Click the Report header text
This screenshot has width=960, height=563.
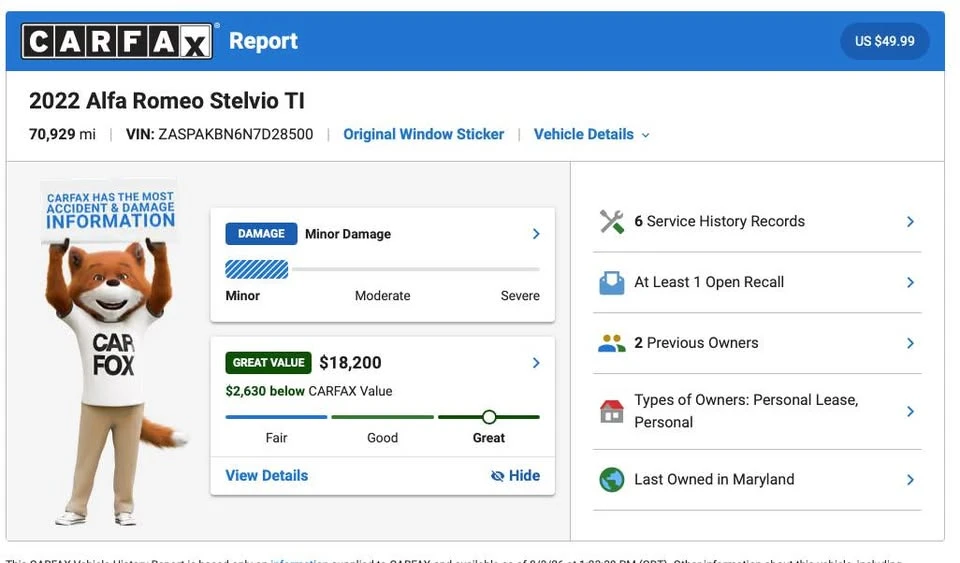(x=263, y=41)
